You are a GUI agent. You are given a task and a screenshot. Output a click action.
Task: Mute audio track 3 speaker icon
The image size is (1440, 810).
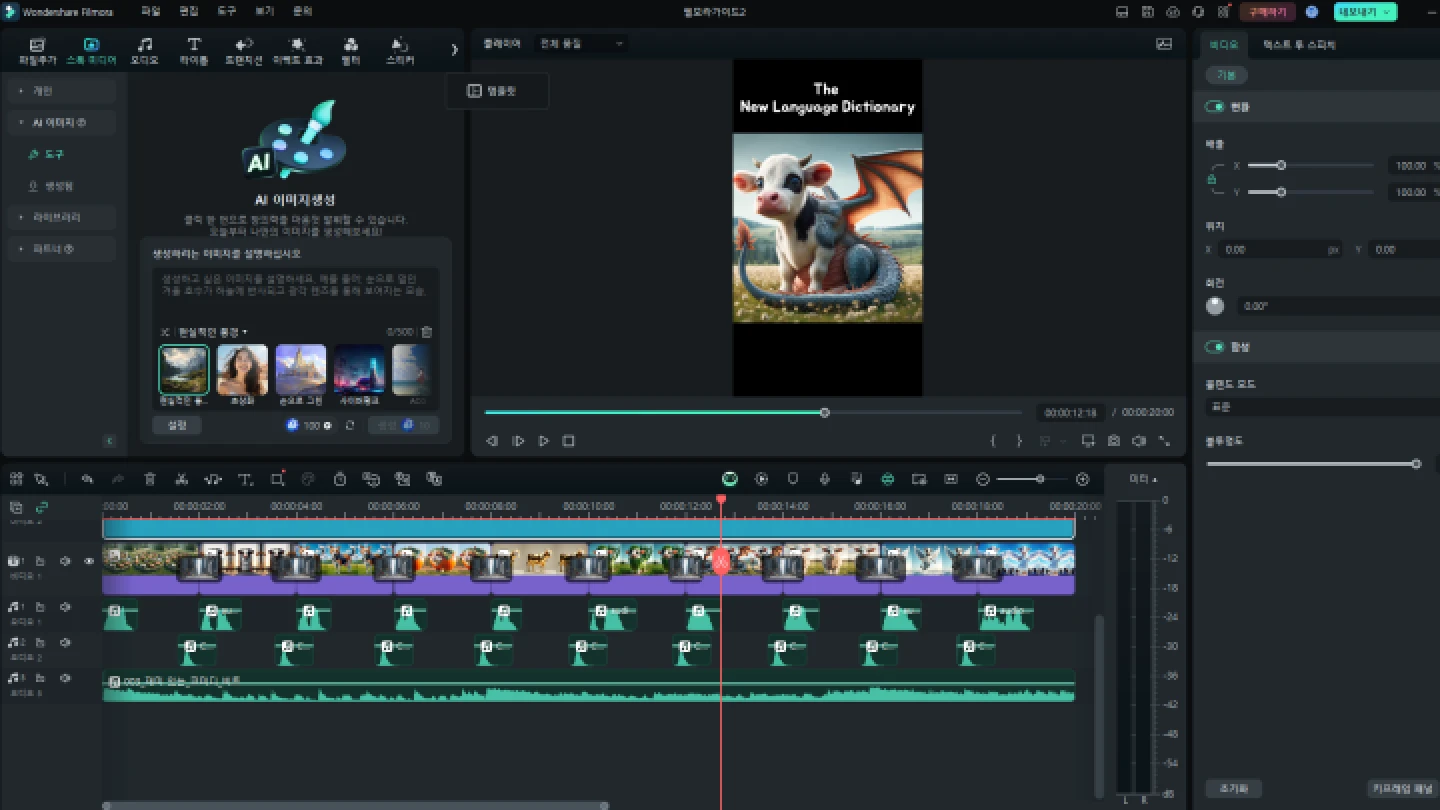tap(65, 679)
